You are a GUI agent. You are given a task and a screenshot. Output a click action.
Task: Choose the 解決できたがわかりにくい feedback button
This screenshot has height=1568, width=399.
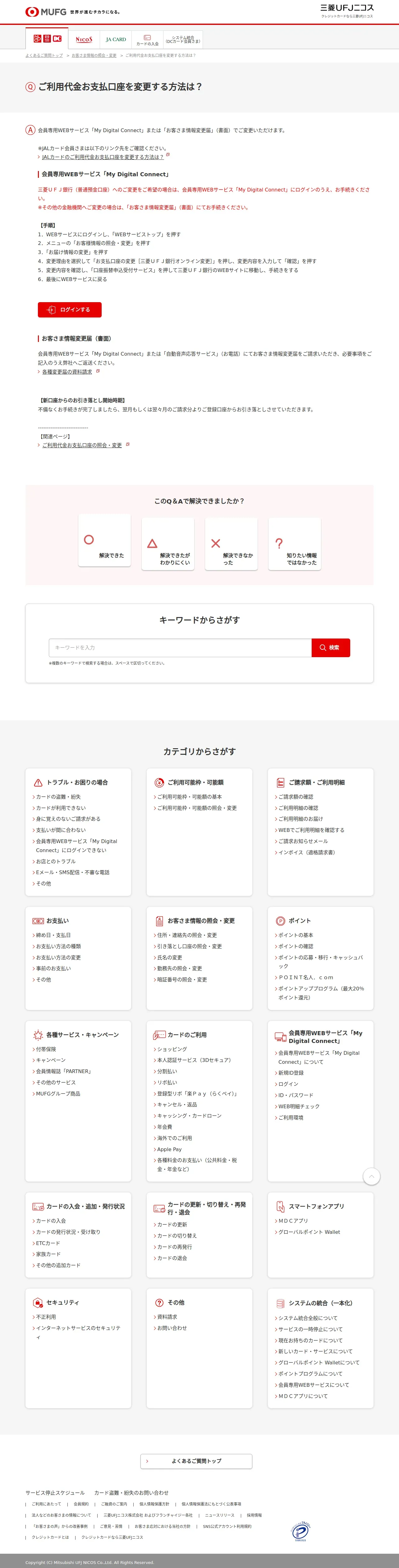pyautogui.click(x=168, y=544)
